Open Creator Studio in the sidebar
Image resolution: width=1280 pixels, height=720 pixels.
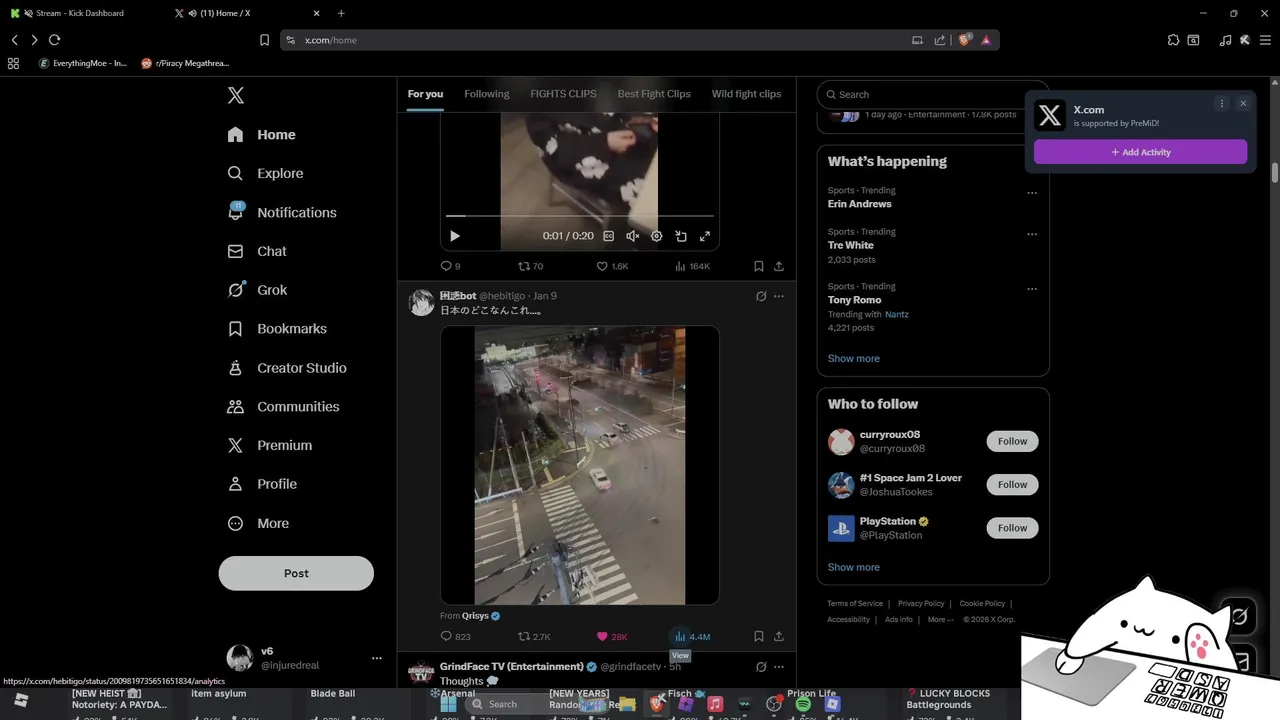287,367
